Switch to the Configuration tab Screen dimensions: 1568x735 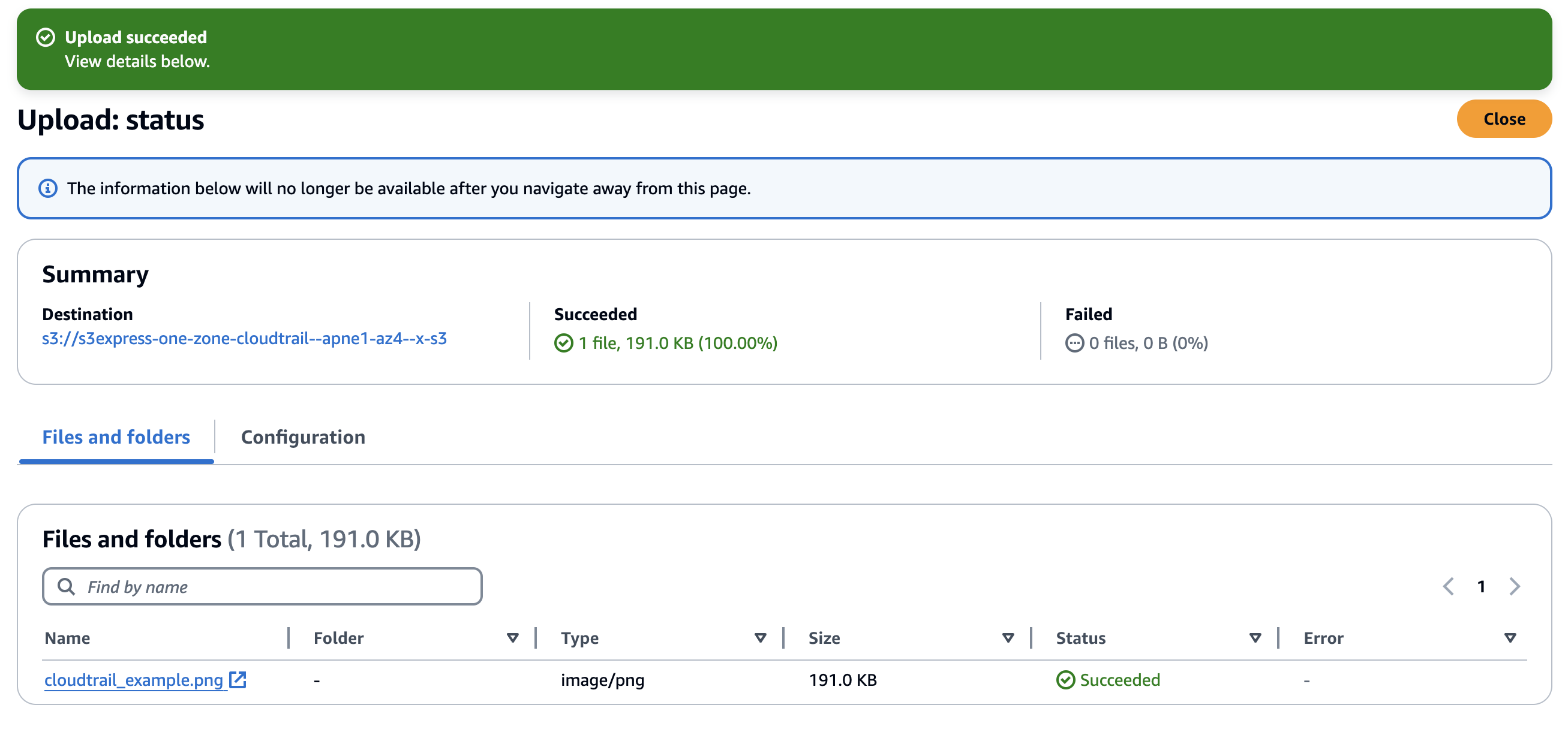[x=302, y=436]
